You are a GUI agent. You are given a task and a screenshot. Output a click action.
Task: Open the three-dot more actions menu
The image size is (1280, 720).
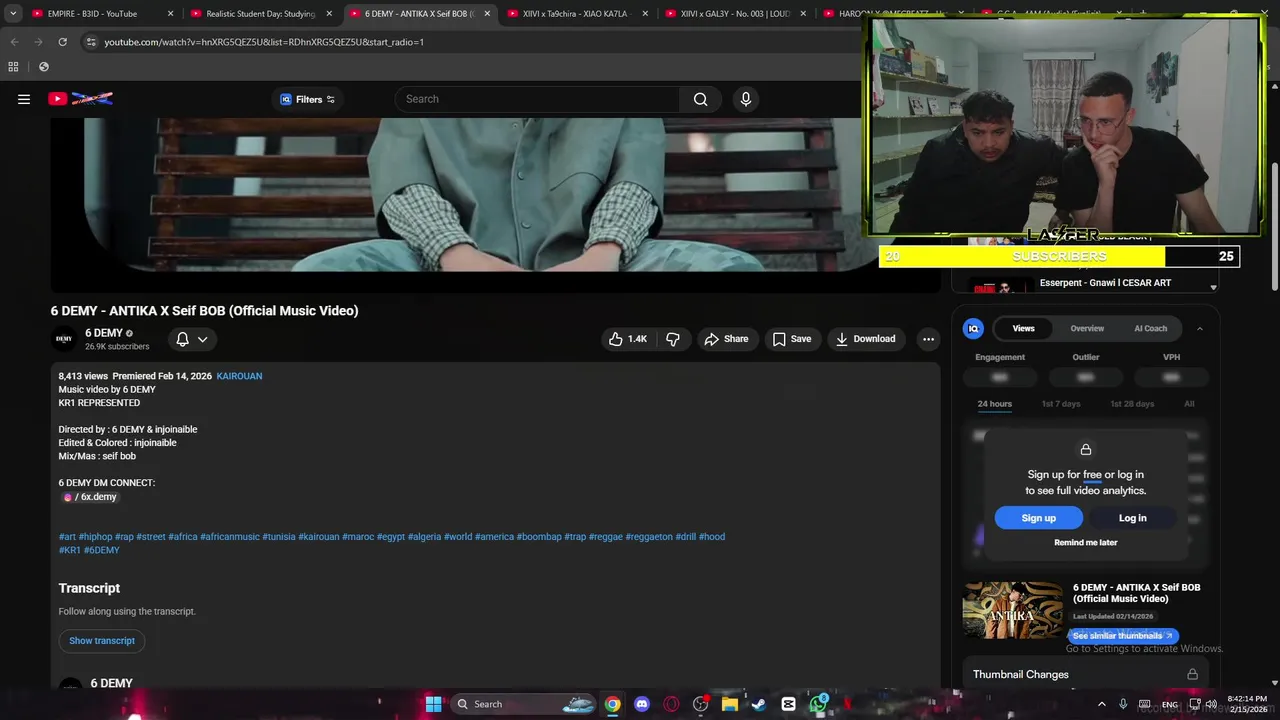[x=928, y=339]
